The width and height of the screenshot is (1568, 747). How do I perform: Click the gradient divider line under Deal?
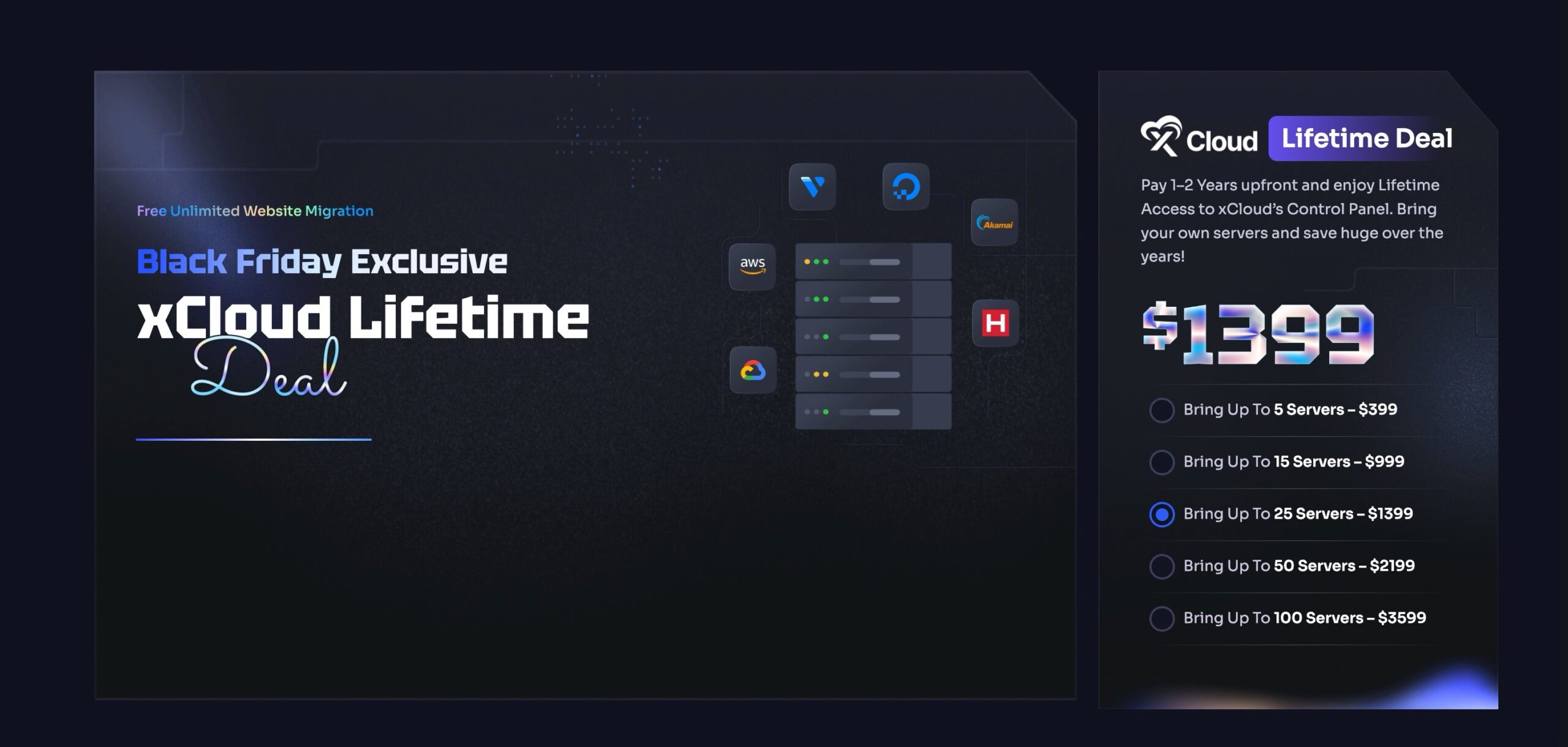[x=254, y=439]
